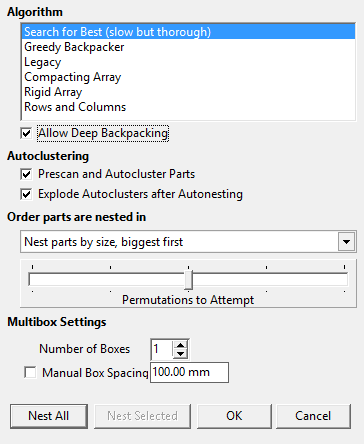Confirm settings with OK button
This screenshot has width=364, height=444.
coord(234,416)
